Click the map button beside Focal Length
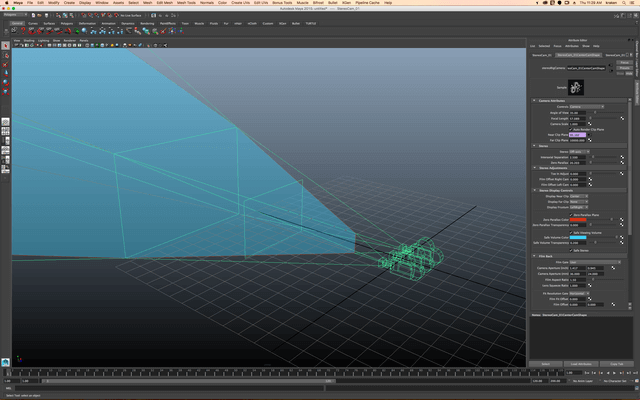Viewport: 640px width, 400px height. [622, 118]
